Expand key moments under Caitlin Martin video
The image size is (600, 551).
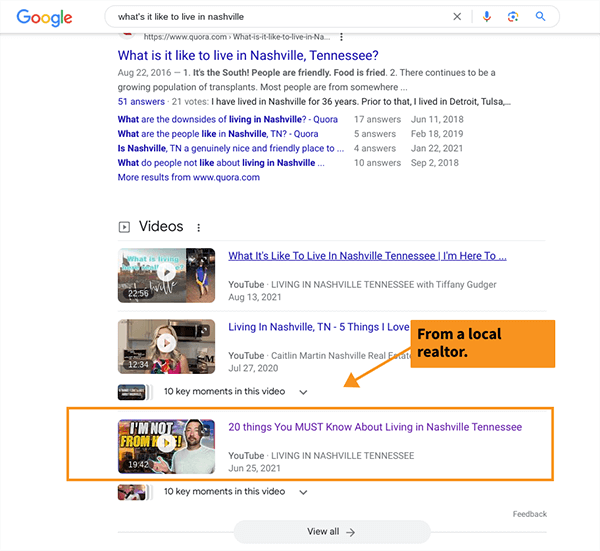pyautogui.click(x=303, y=392)
